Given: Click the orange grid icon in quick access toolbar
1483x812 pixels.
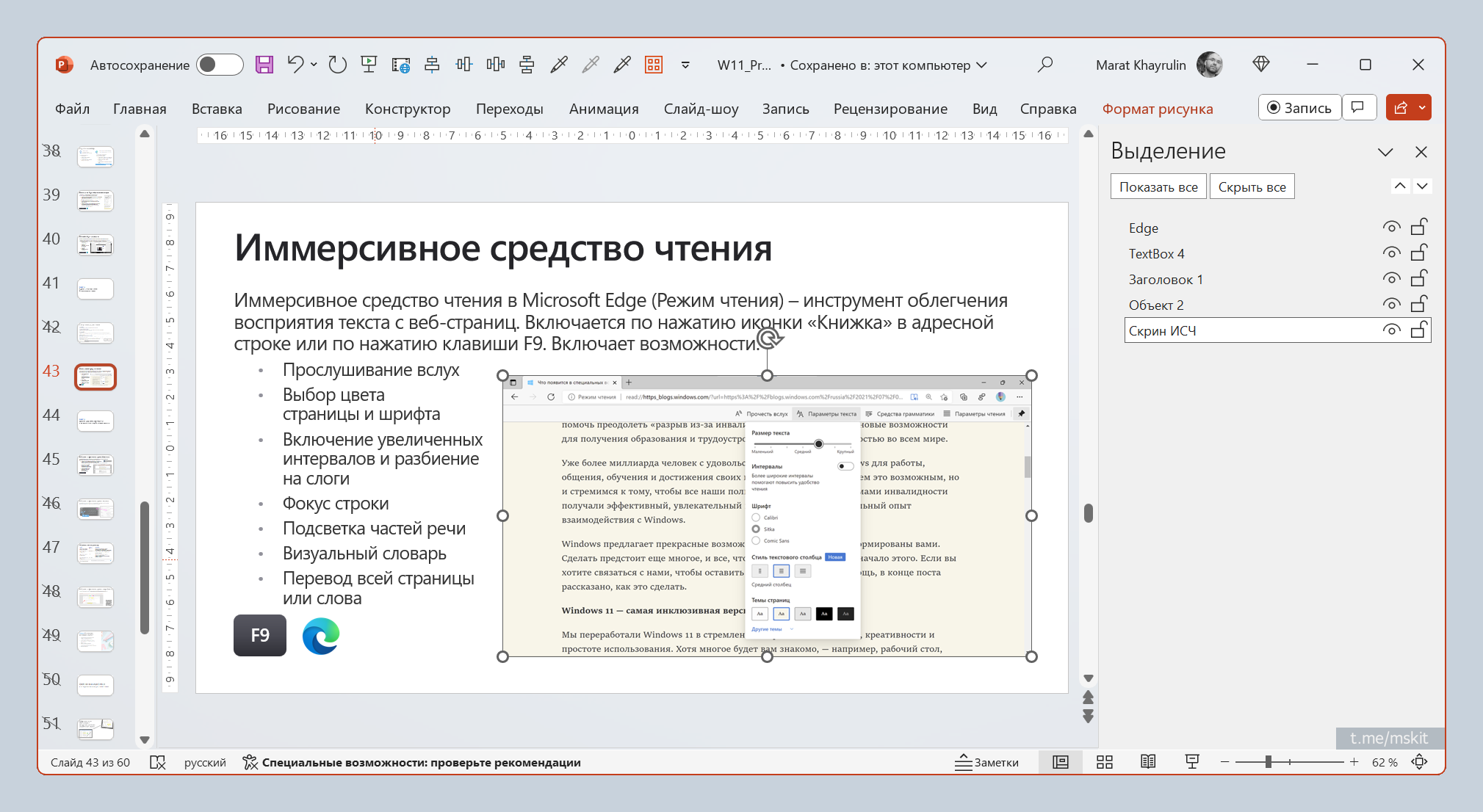Looking at the screenshot, I should pyautogui.click(x=654, y=65).
